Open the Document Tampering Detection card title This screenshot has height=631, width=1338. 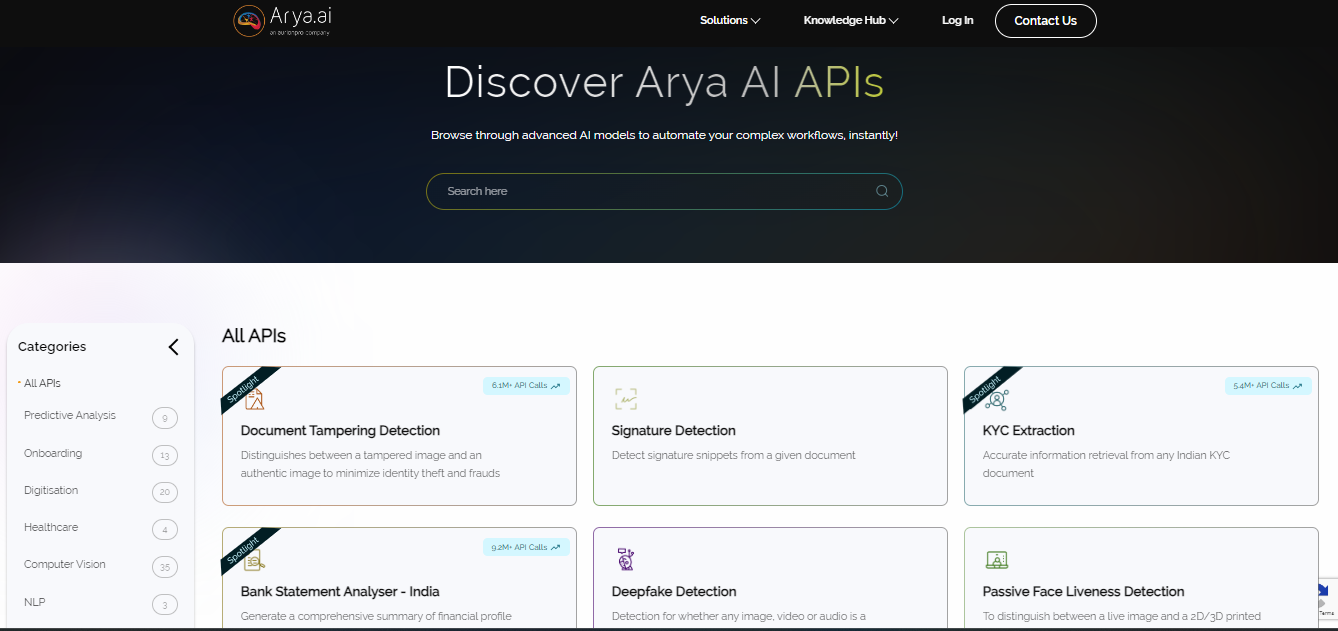point(340,431)
